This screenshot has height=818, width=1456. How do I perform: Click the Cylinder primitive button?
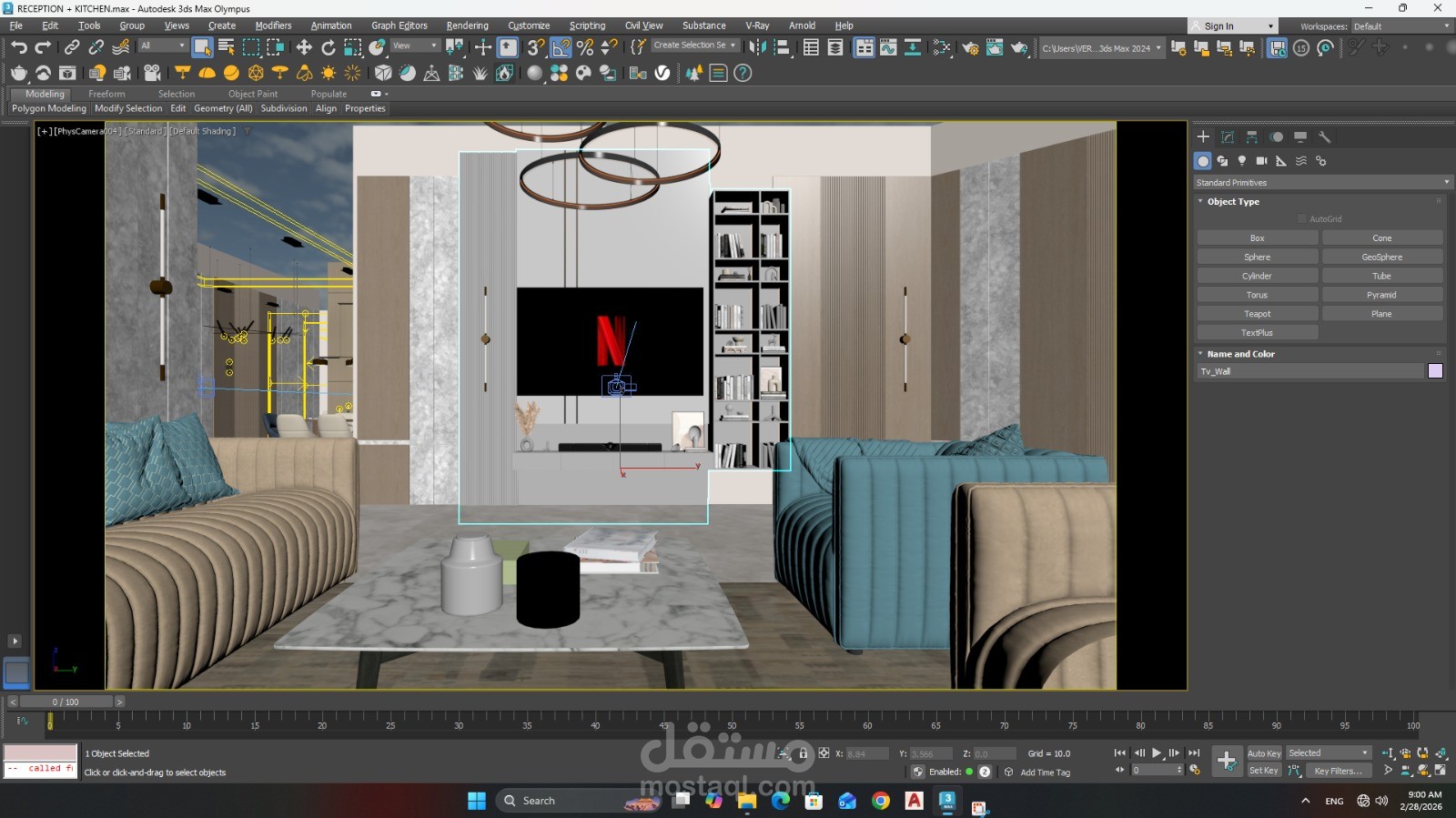(1257, 276)
